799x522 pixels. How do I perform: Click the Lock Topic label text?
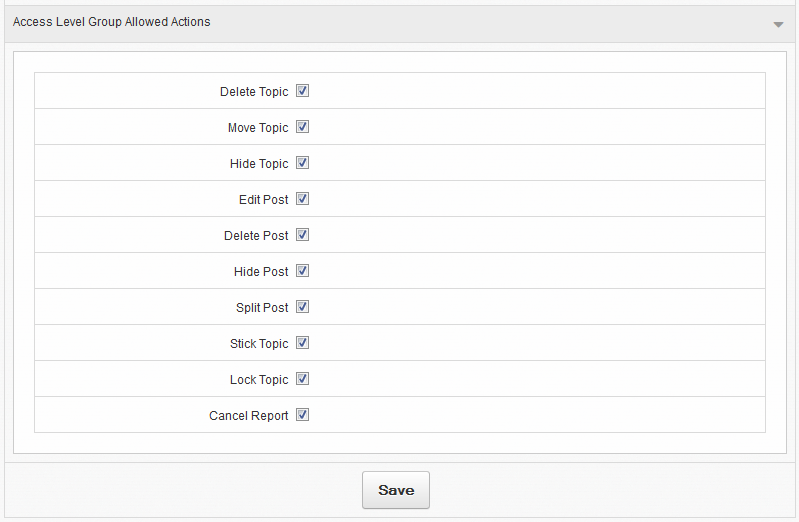click(x=259, y=380)
